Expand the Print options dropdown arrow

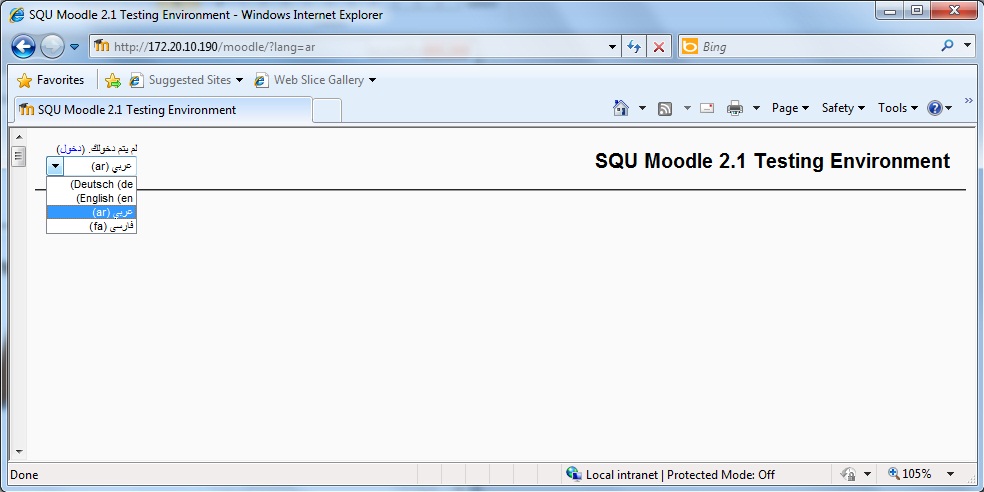tap(756, 108)
